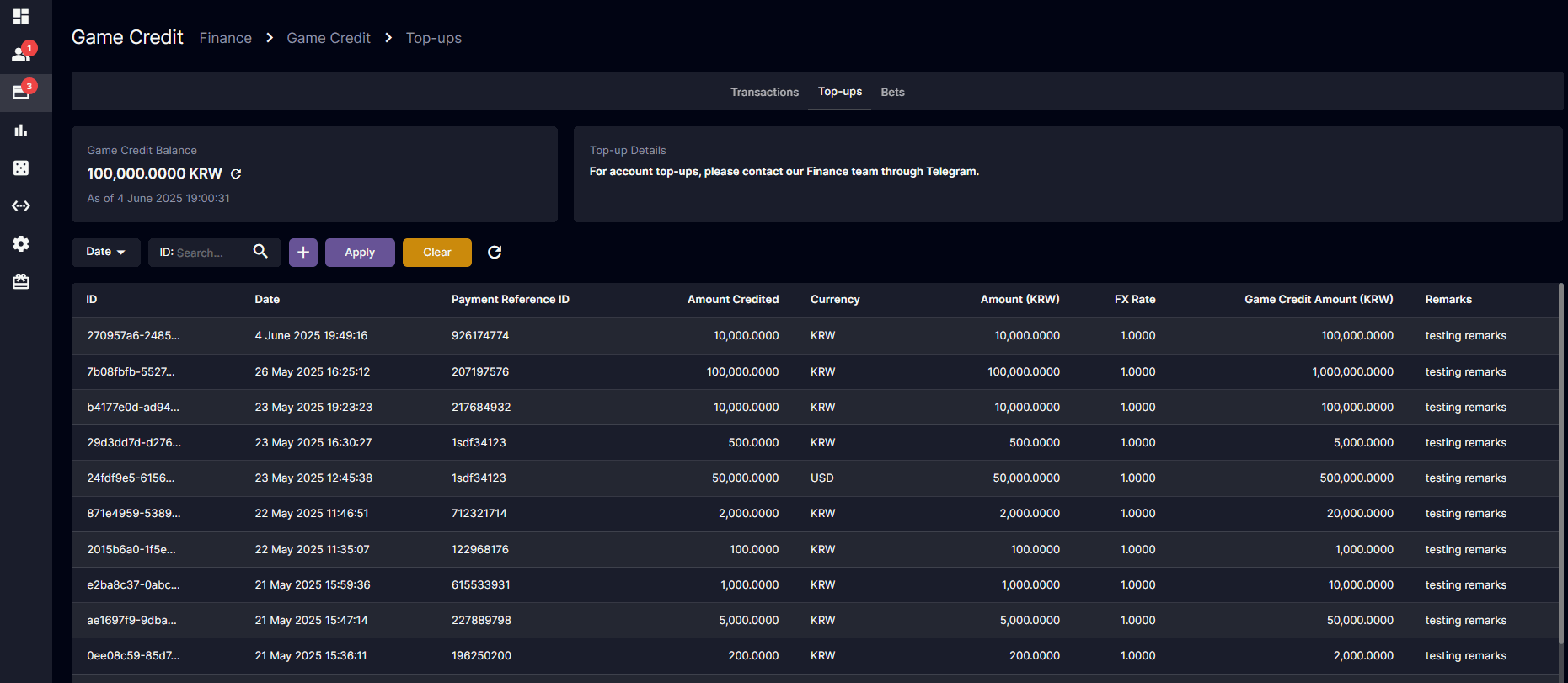This screenshot has height=683, width=1568.
Task: Click the Date column header
Action: click(x=267, y=300)
